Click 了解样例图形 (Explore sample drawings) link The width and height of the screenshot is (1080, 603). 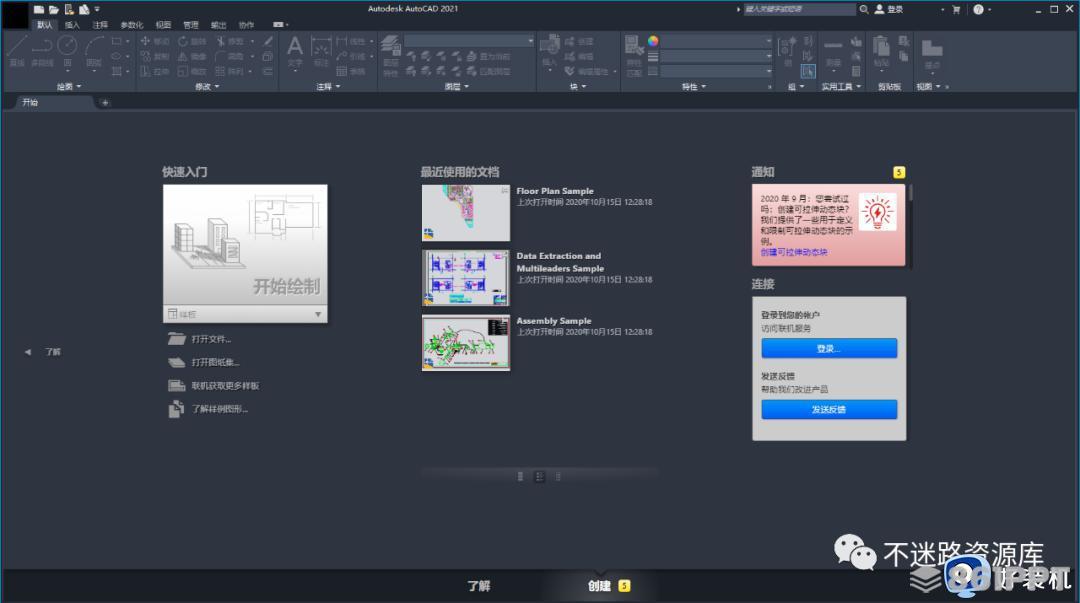coord(220,409)
